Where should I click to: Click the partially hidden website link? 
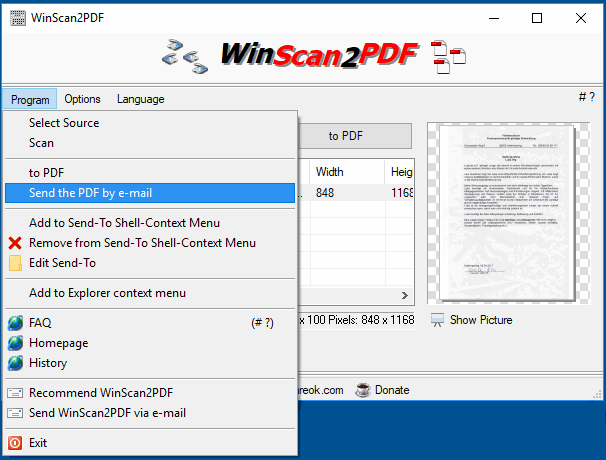[x=321, y=390]
